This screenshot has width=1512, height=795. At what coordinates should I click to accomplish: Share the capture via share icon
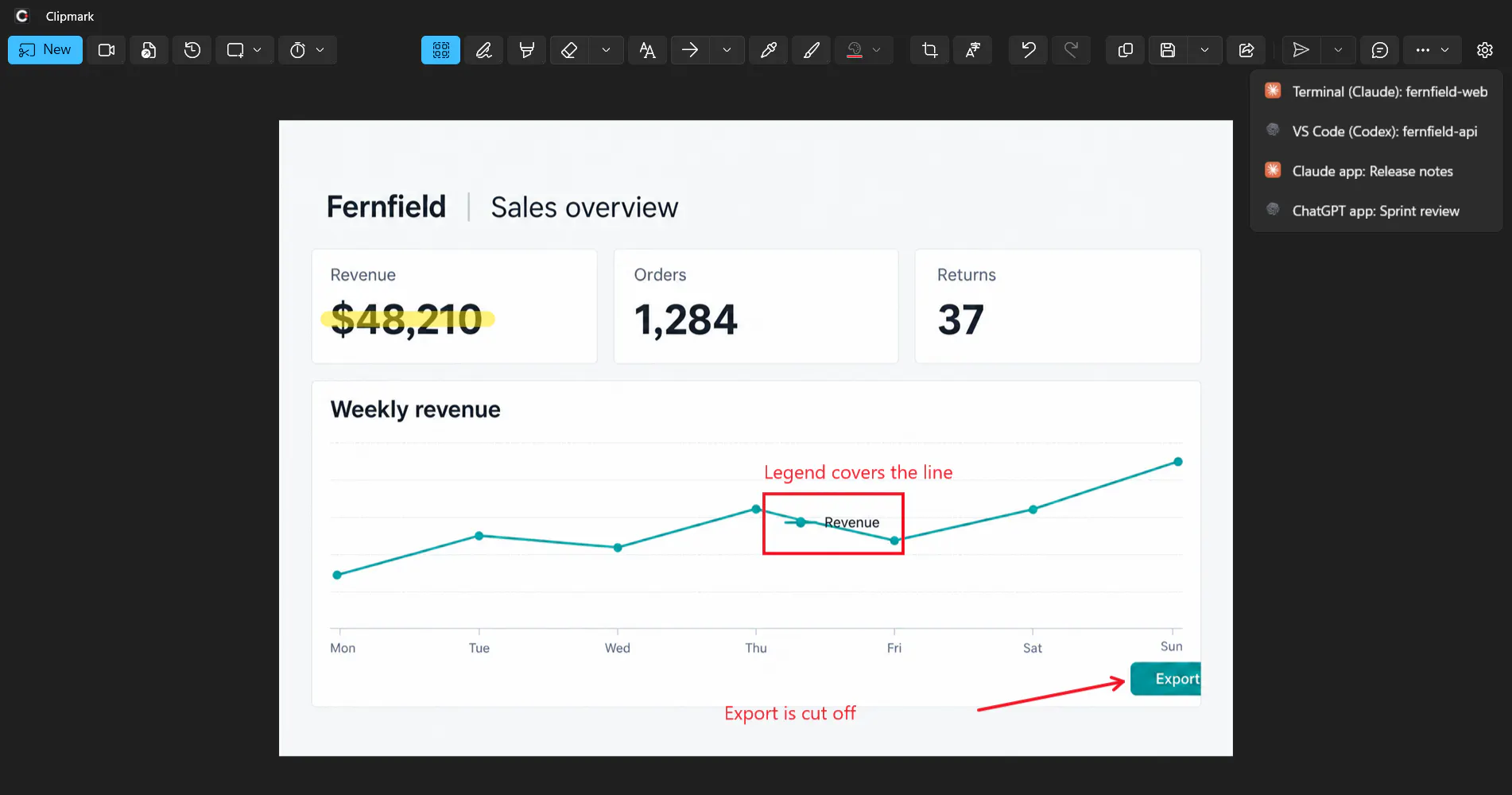[1246, 50]
